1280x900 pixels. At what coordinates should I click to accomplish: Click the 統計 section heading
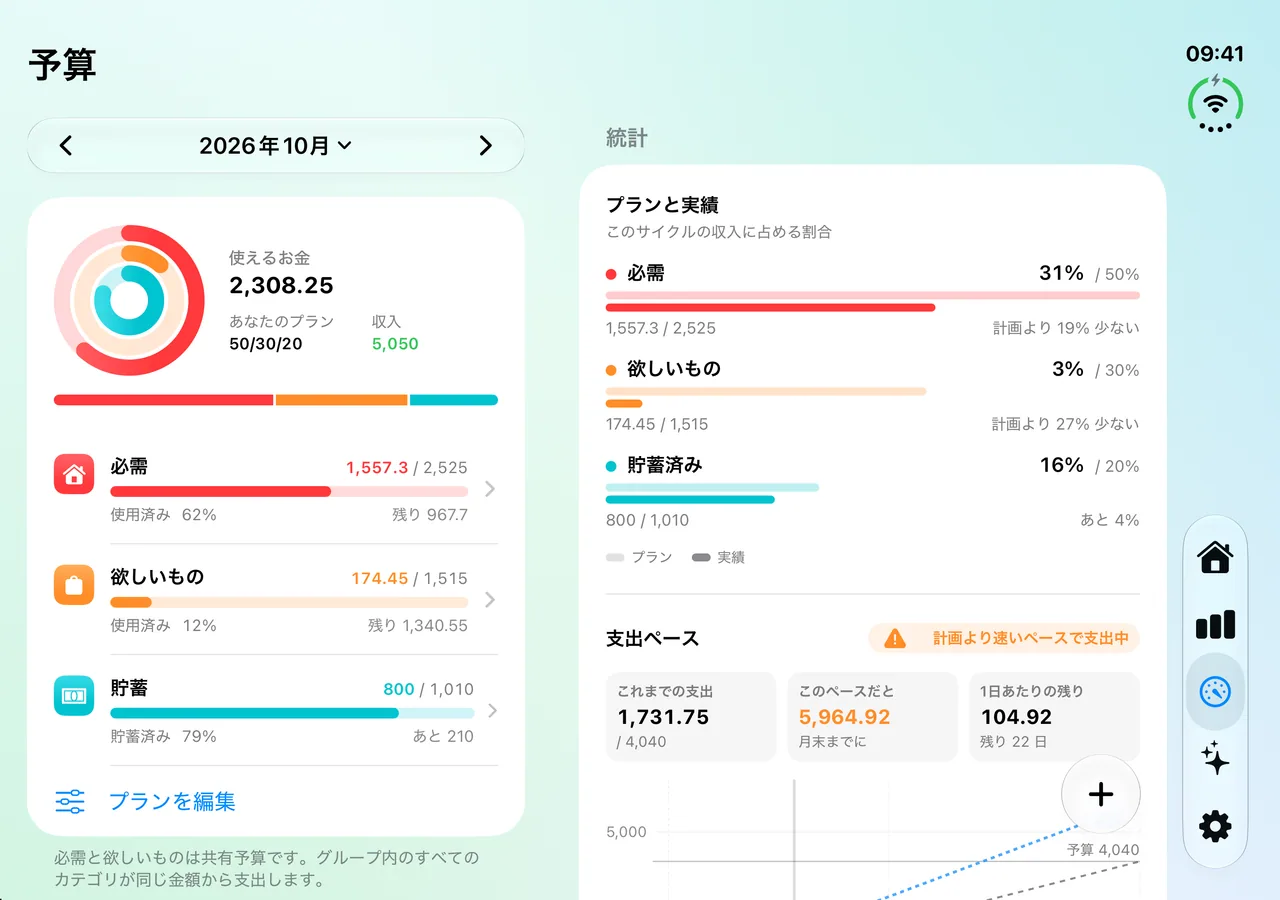click(x=627, y=138)
